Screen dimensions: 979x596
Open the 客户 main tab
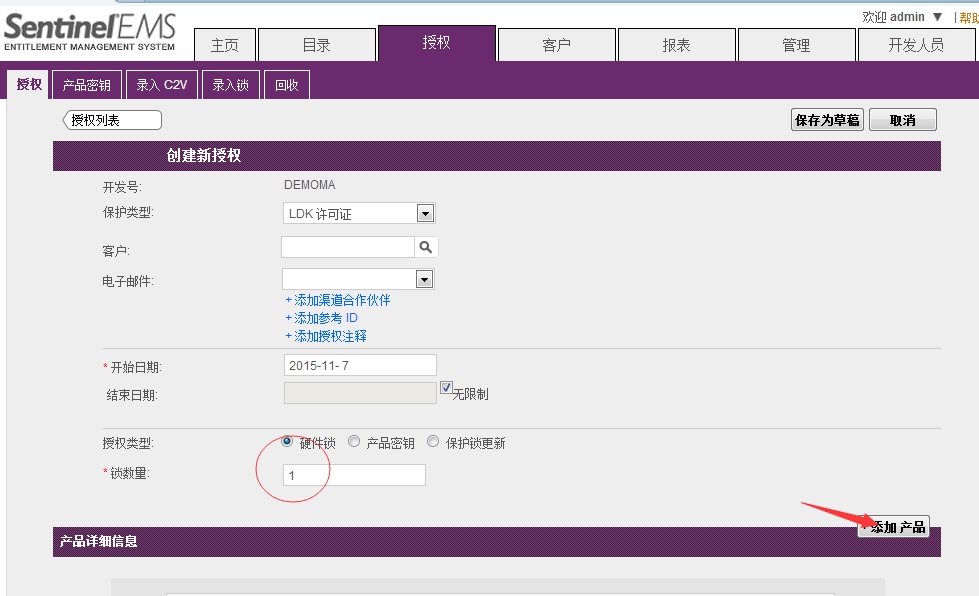click(556, 45)
